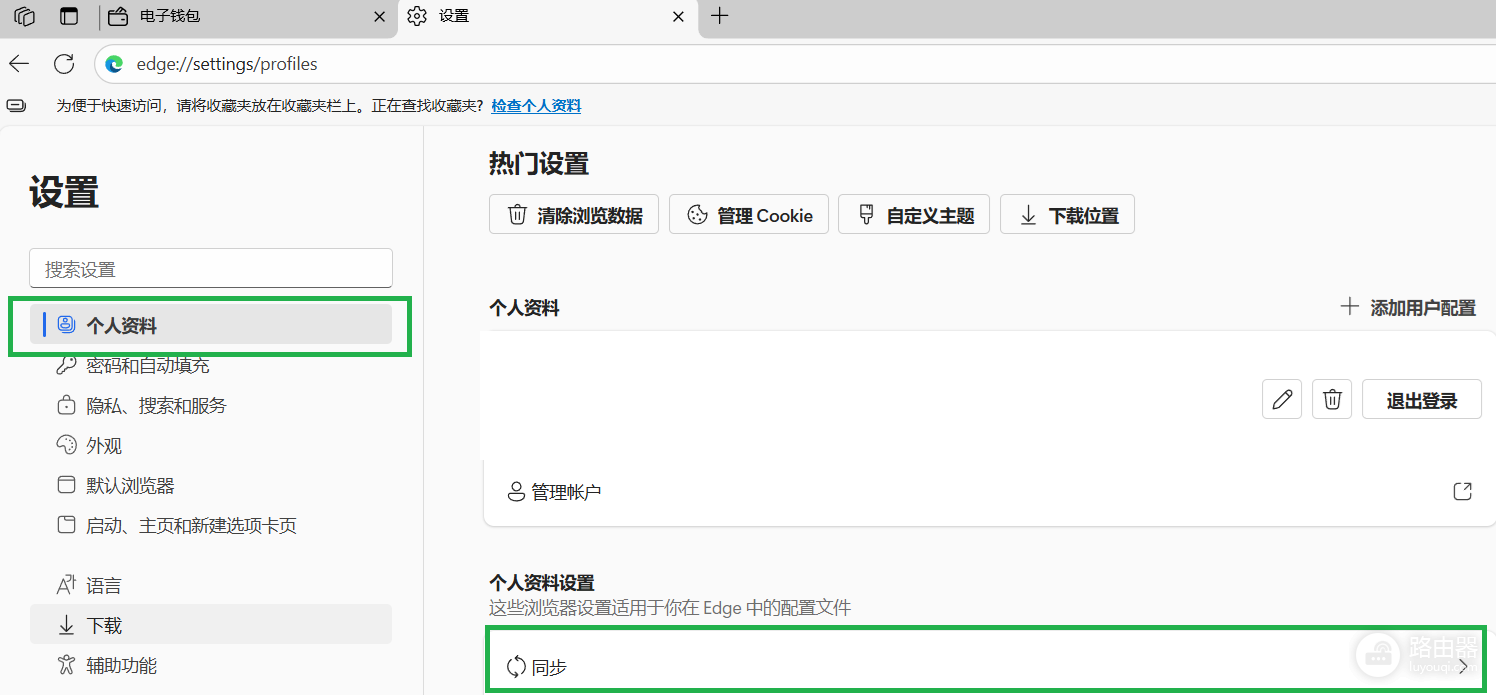1496x695 pixels.
Task: Click the Edge logo in address bar
Action: point(115,64)
